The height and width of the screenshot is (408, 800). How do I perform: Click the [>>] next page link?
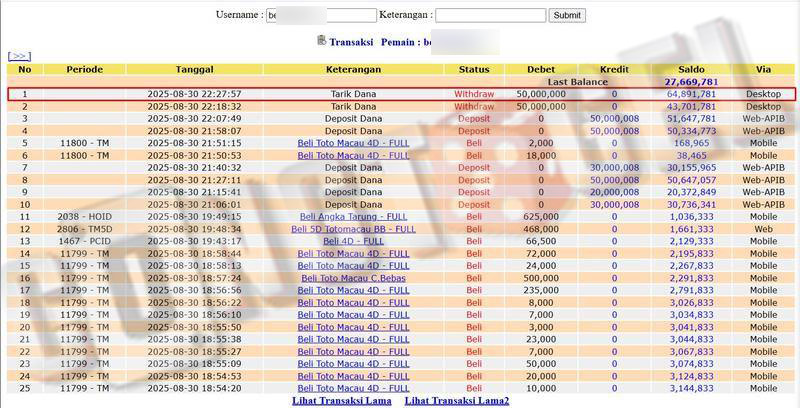tap(19, 57)
